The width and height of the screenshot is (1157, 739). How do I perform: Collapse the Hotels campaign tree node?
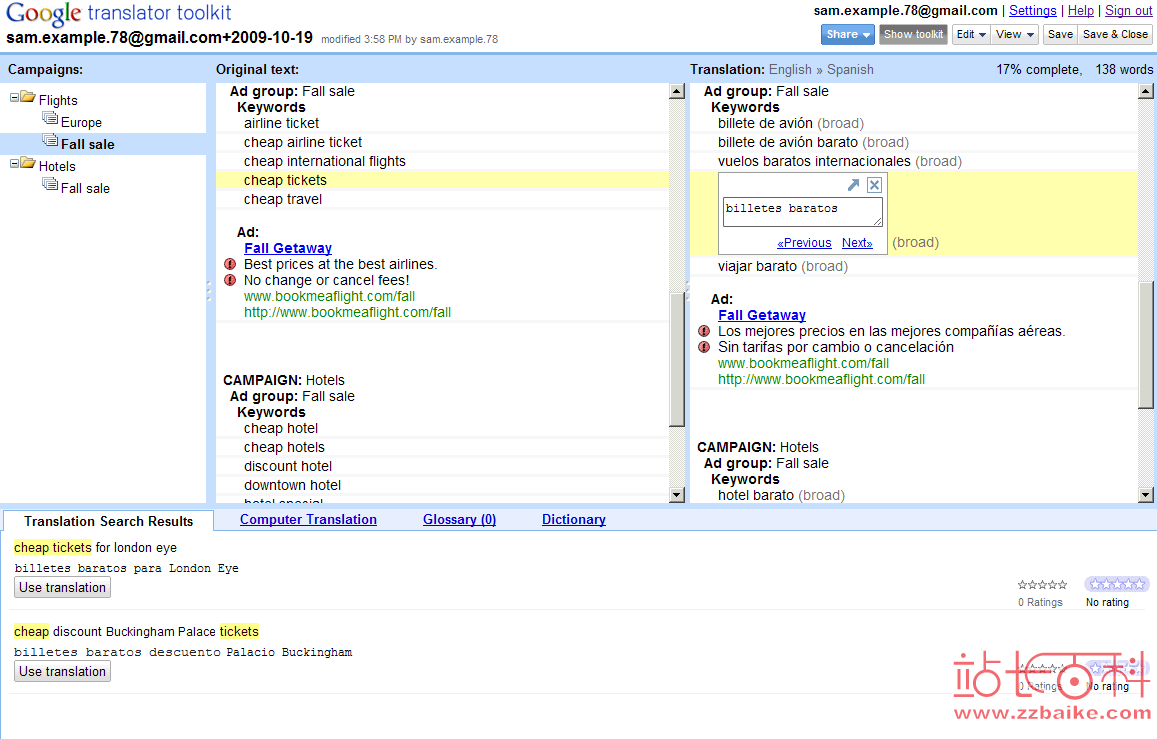click(x=14, y=164)
